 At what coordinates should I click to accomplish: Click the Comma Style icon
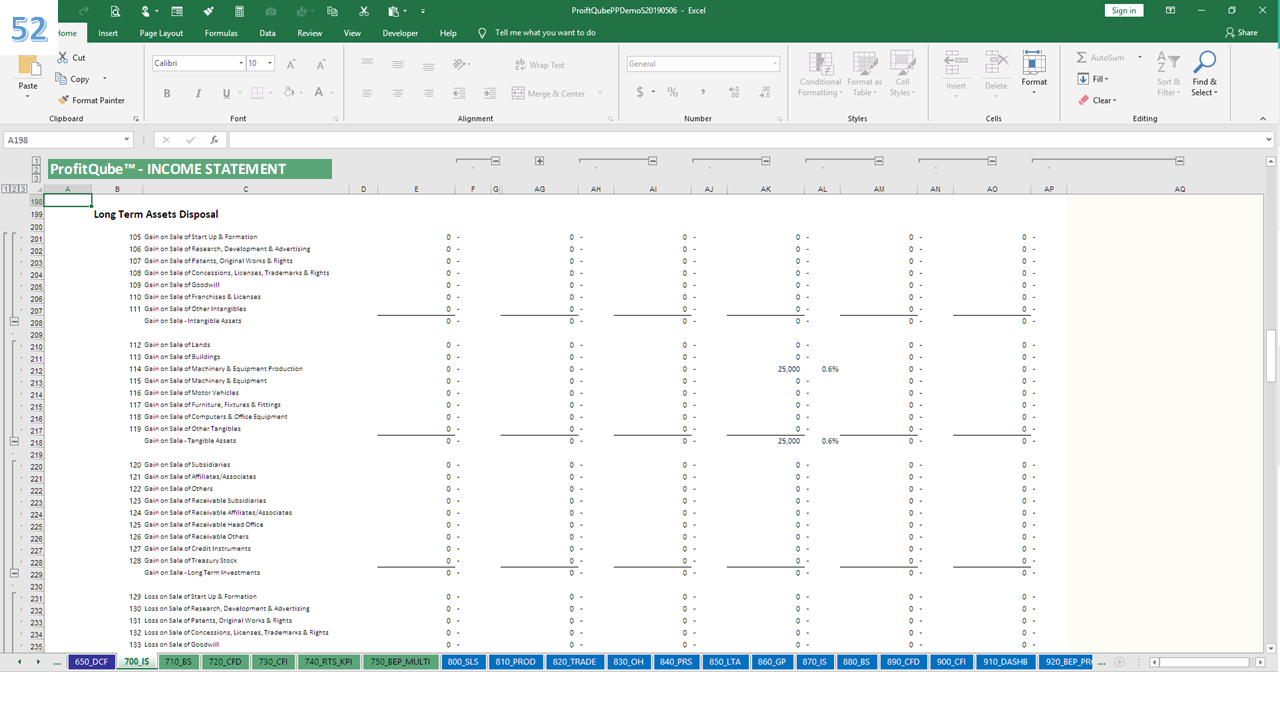click(x=703, y=93)
